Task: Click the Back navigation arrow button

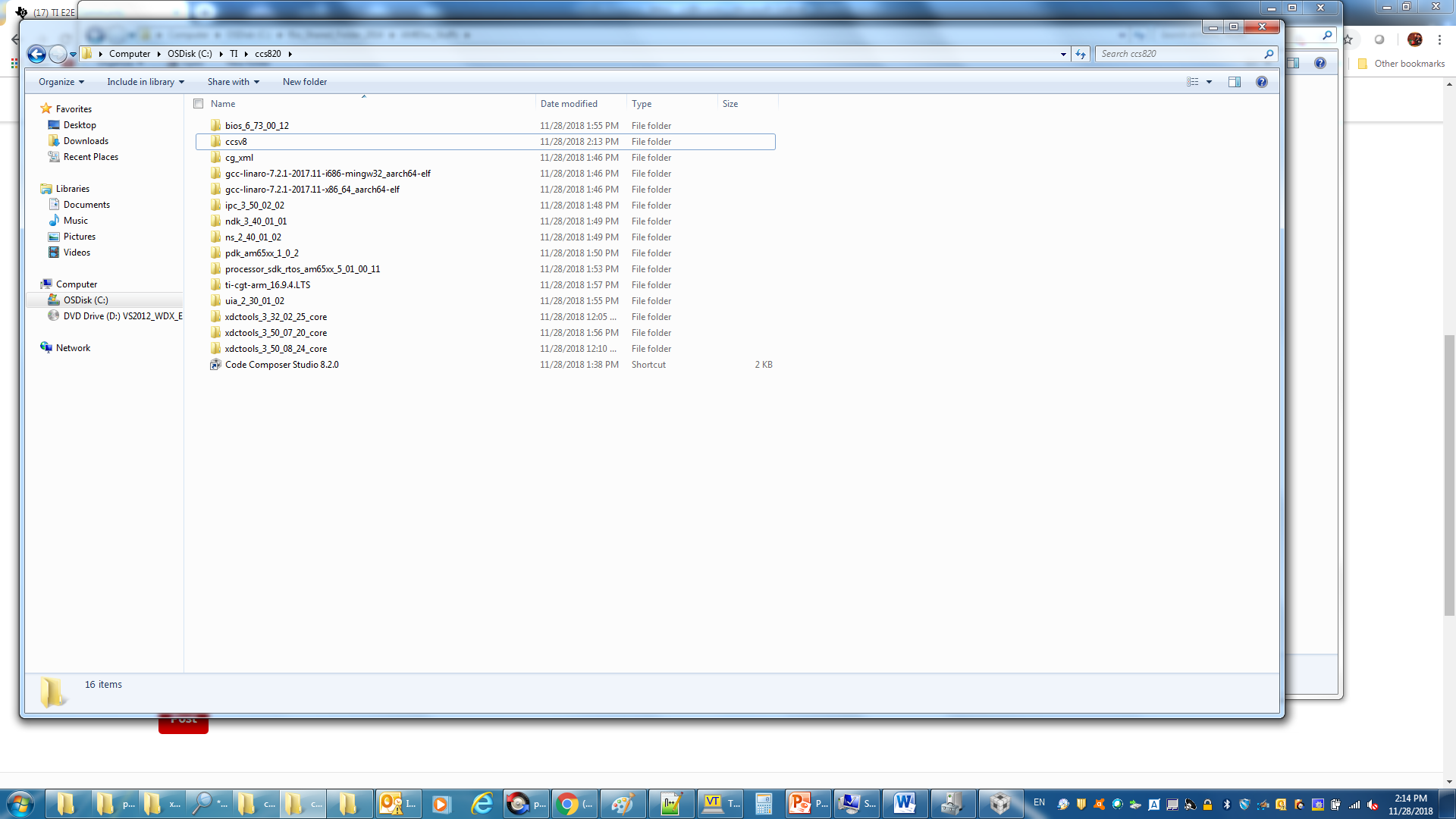Action: point(36,54)
